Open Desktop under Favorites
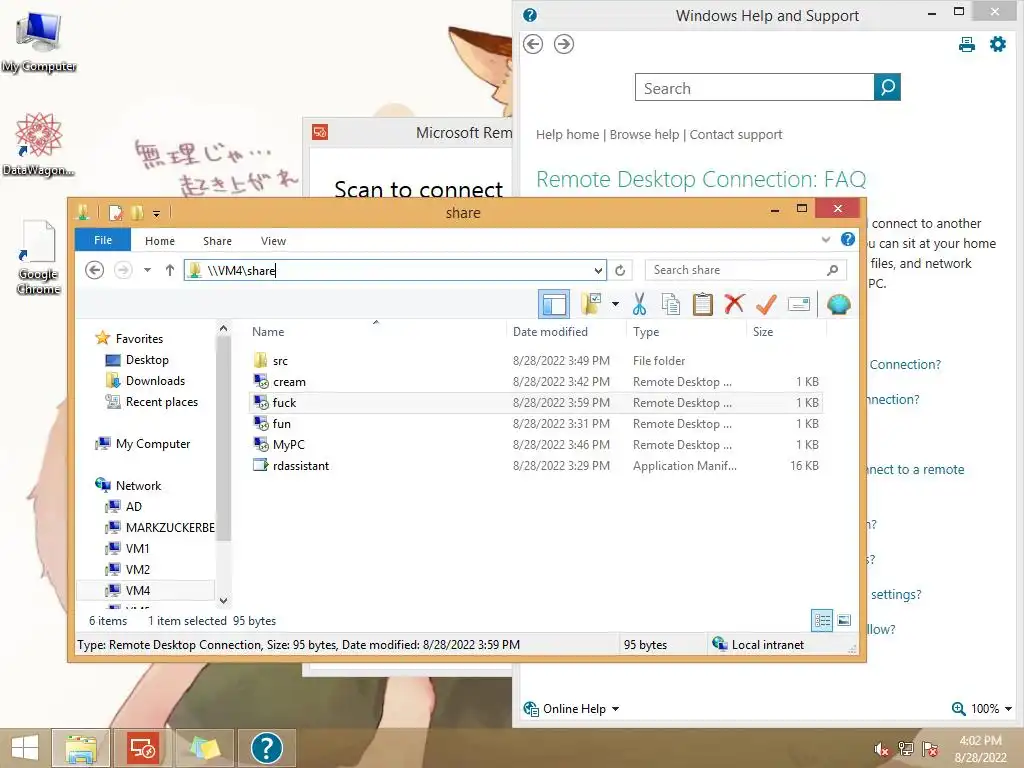This screenshot has height=768, width=1024. coord(147,360)
